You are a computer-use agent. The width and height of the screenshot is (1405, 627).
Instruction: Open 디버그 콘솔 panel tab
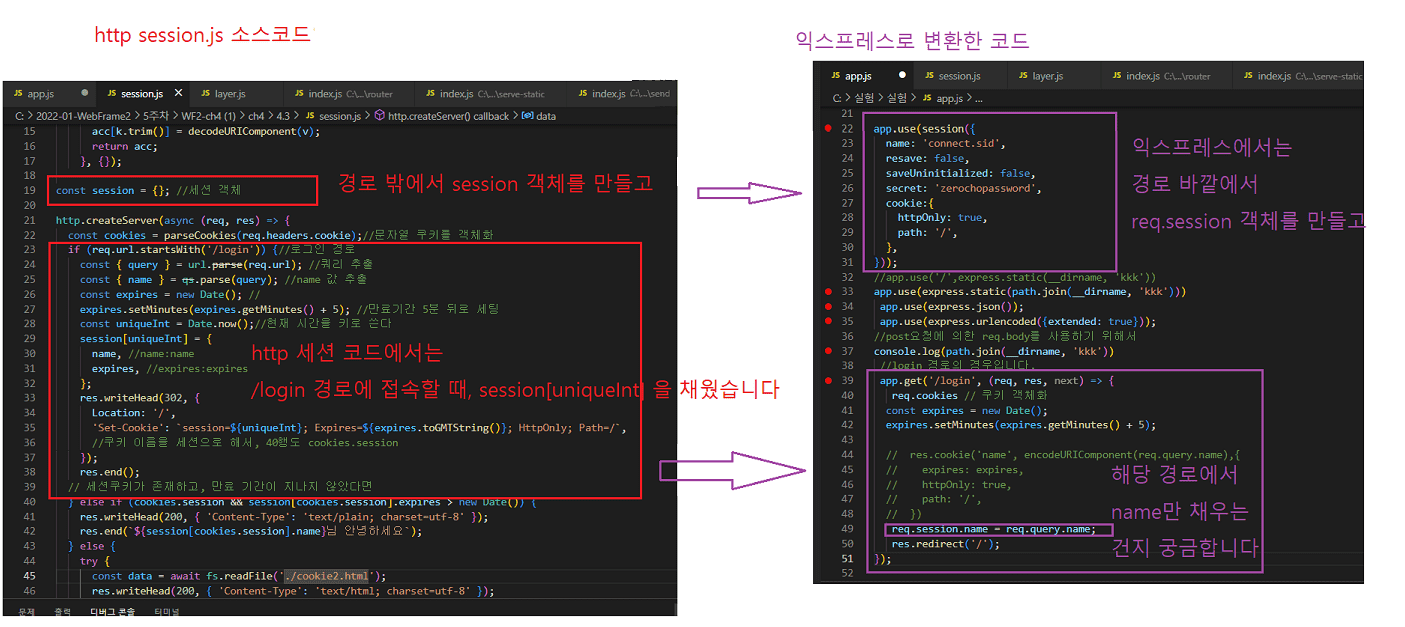(113, 611)
